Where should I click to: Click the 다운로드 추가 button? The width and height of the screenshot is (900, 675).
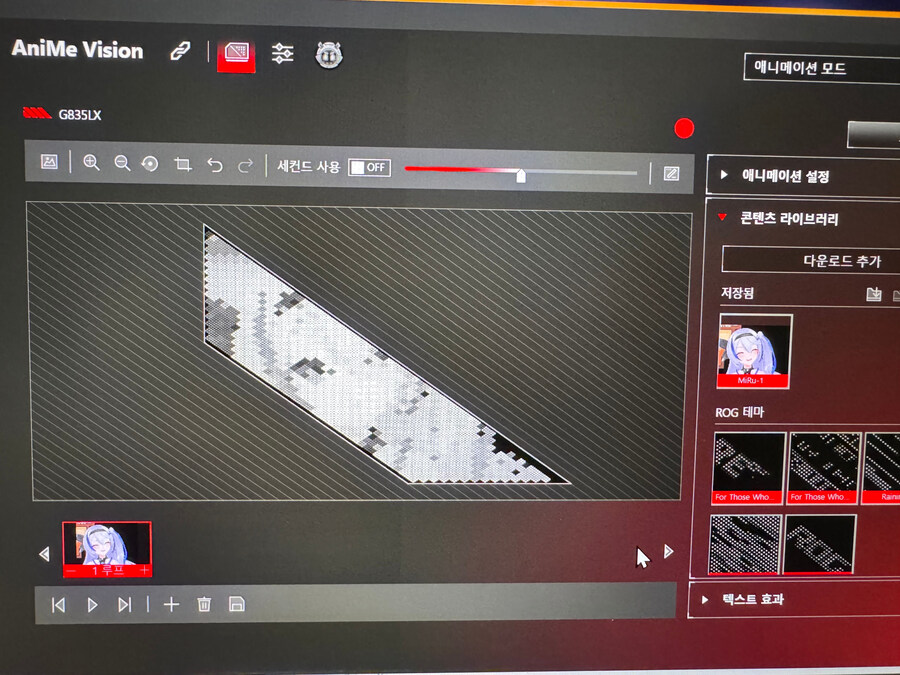point(811,261)
